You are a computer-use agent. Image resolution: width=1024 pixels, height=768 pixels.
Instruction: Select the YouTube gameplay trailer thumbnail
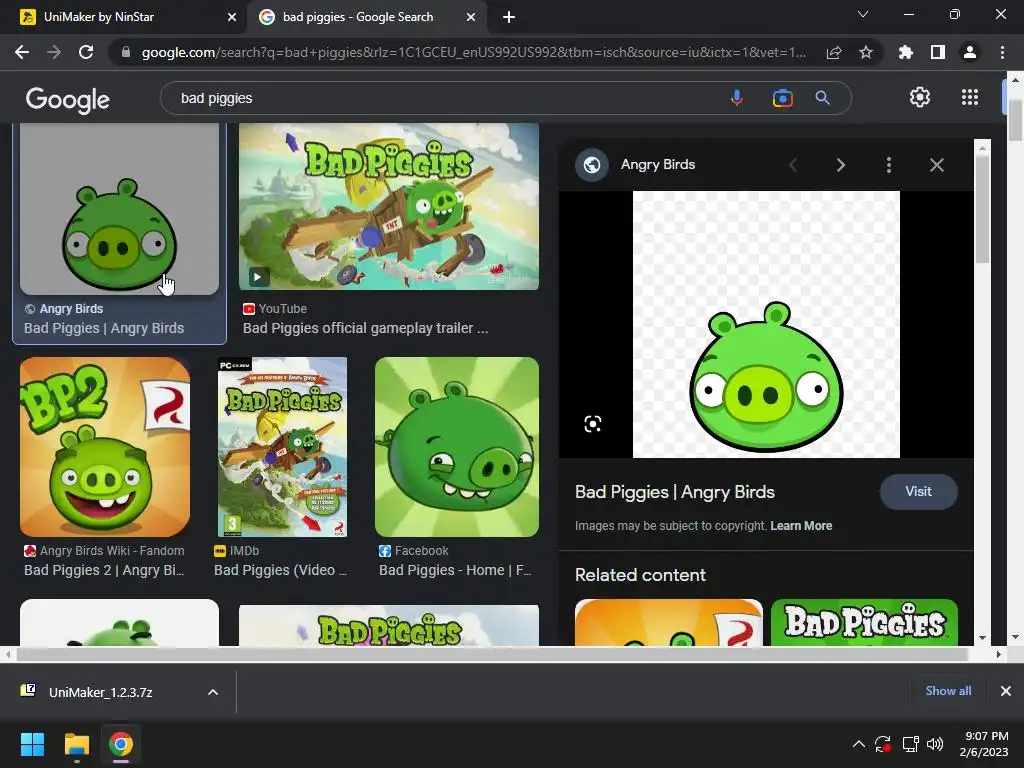pos(389,206)
